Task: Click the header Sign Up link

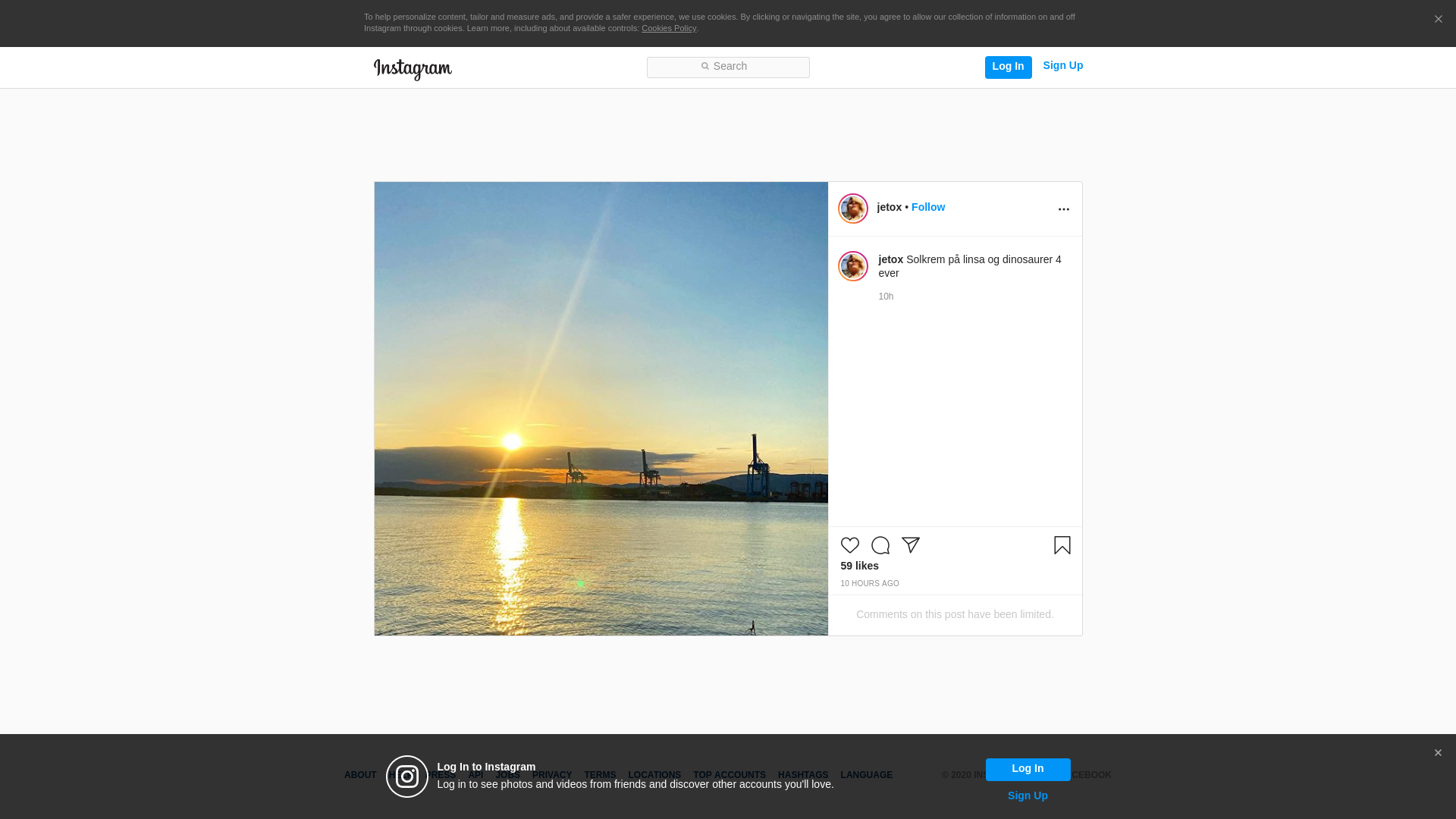Action: click(x=1063, y=65)
